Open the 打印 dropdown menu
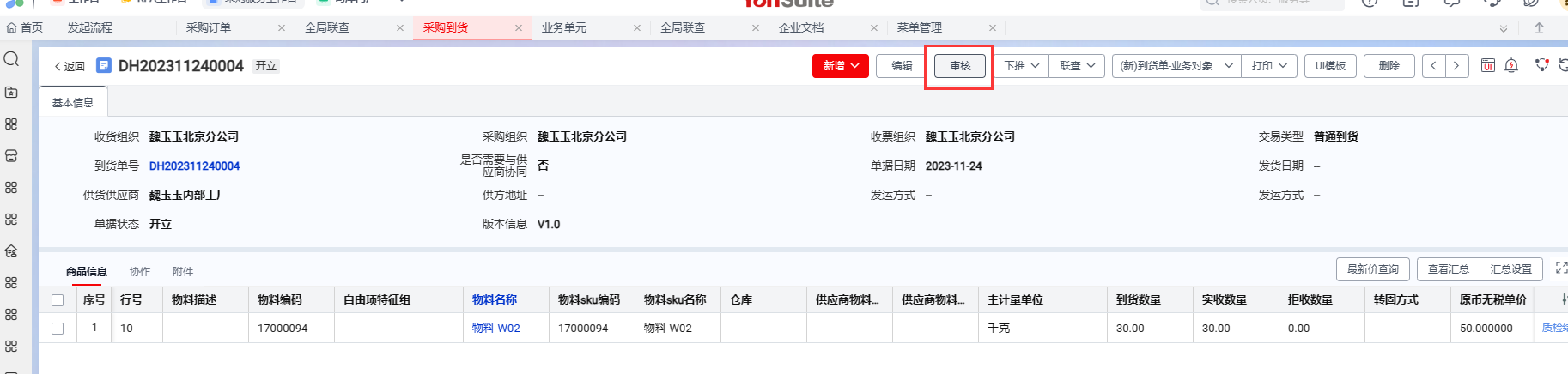Viewport: 1568px width, 374px height. pos(1268,66)
